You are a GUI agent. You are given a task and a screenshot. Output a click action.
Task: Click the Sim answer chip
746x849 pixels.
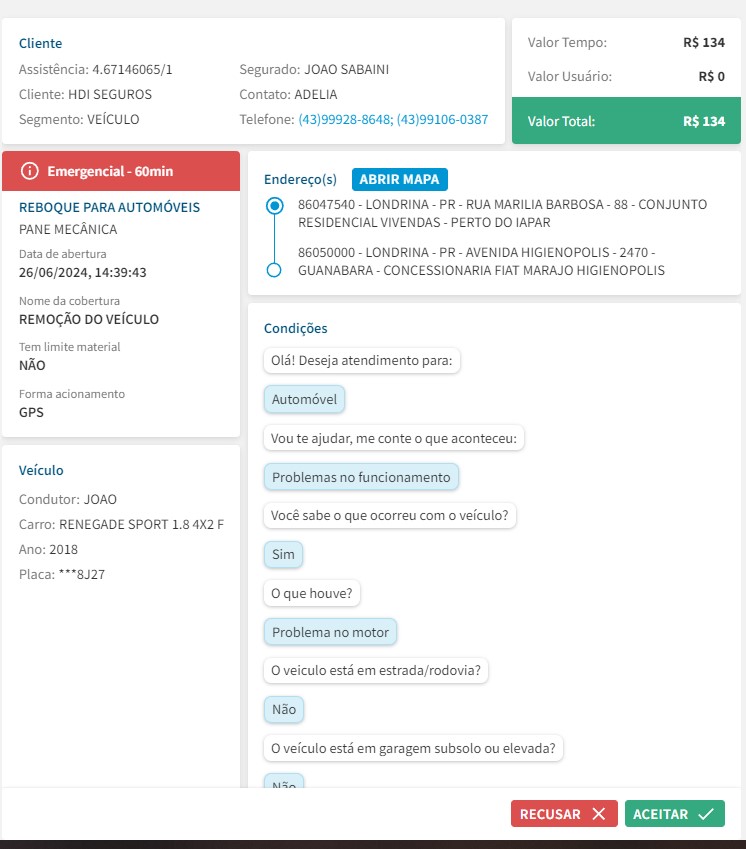[283, 554]
